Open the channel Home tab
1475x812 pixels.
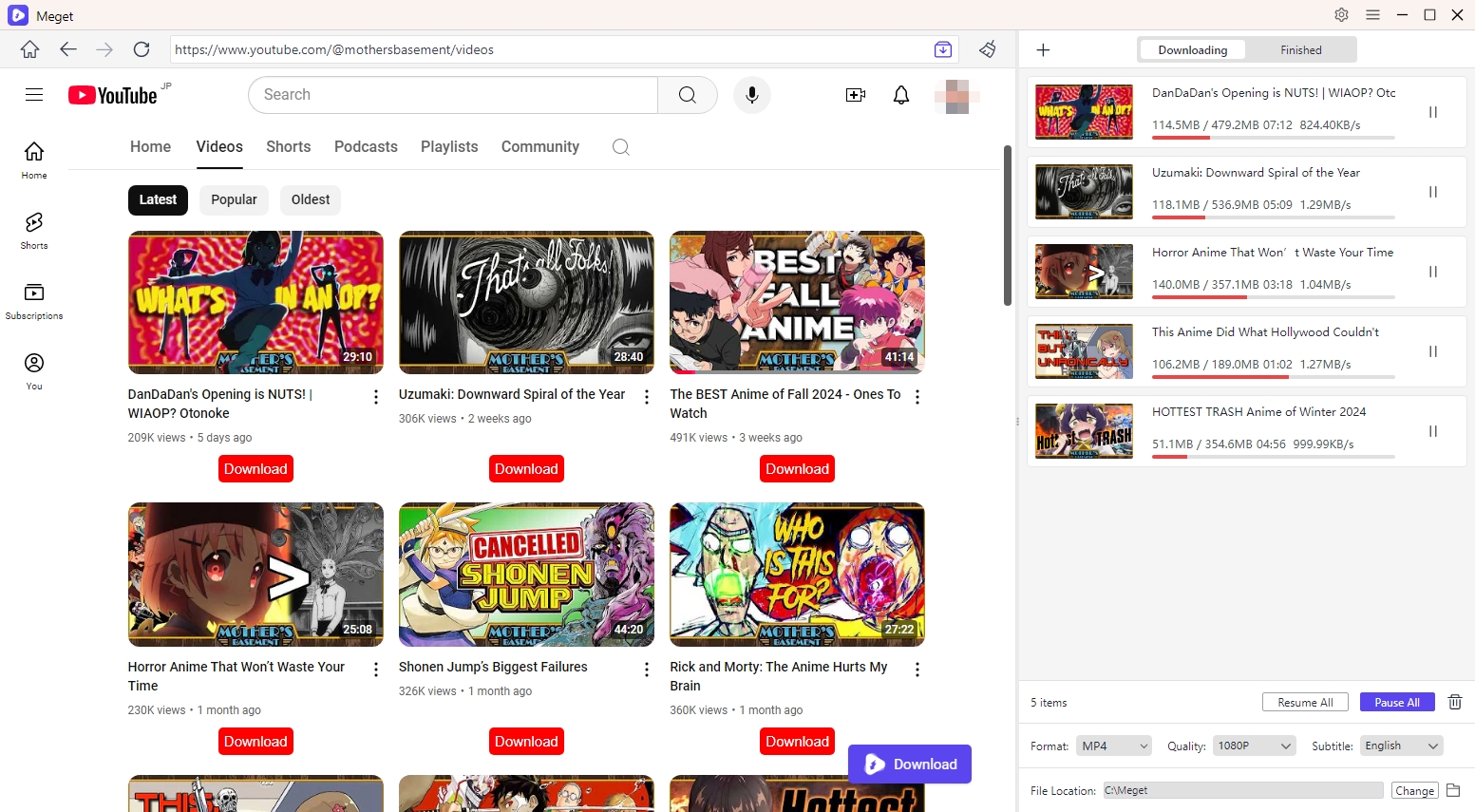click(150, 147)
